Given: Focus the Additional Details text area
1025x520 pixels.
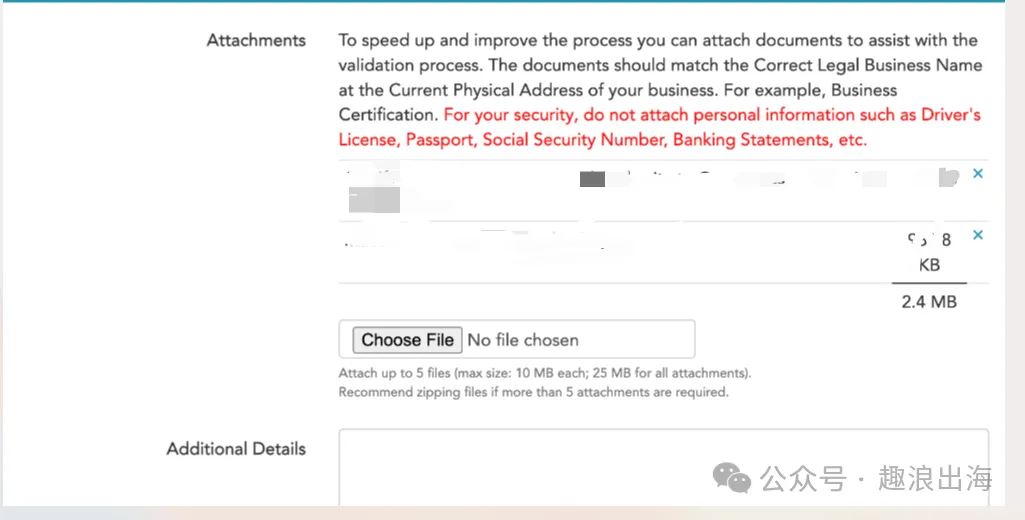Looking at the screenshot, I should pos(664,467).
